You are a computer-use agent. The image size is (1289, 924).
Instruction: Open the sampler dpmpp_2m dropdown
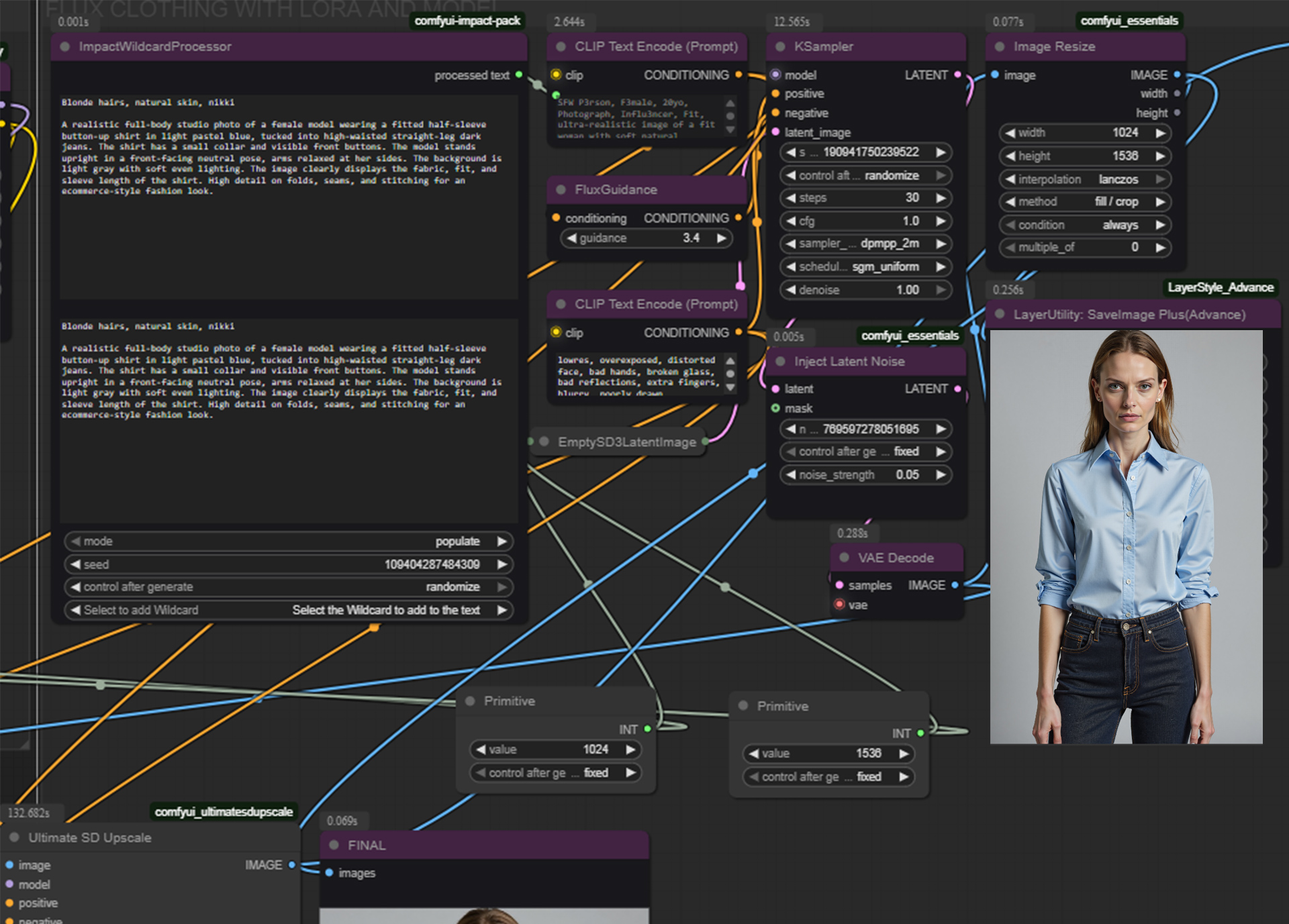[865, 244]
